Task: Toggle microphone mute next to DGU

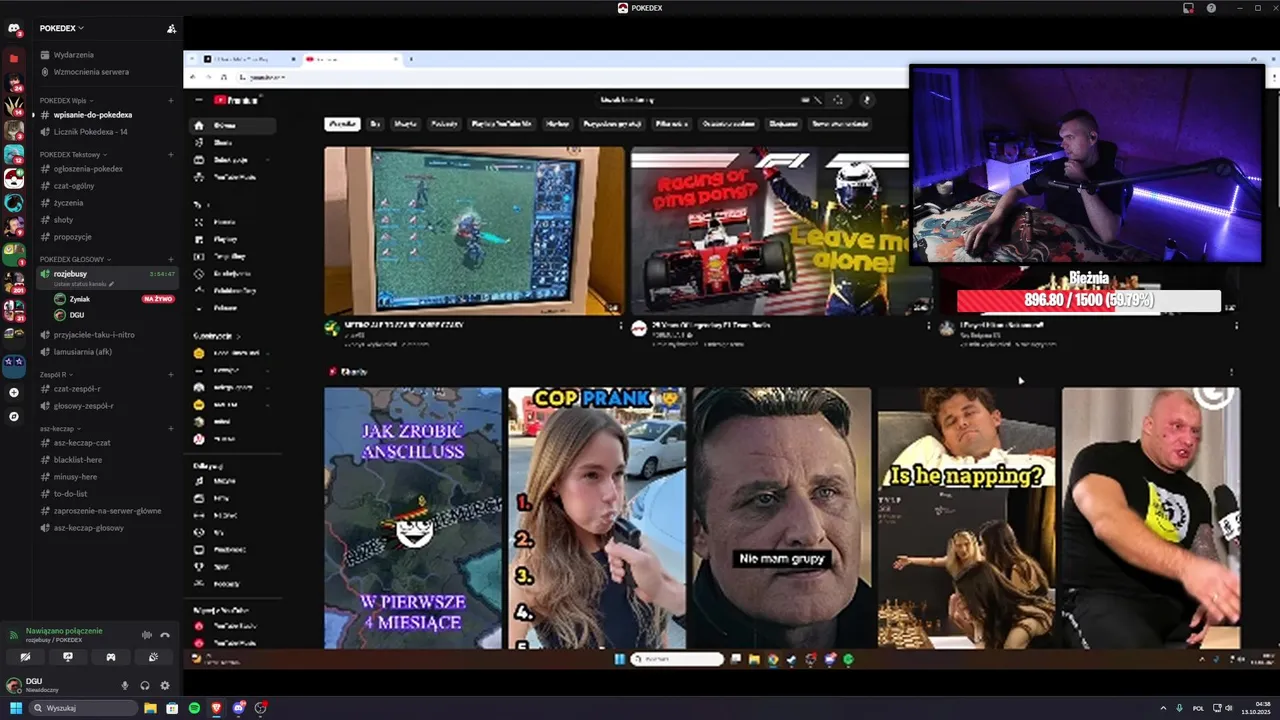Action: tap(125, 685)
